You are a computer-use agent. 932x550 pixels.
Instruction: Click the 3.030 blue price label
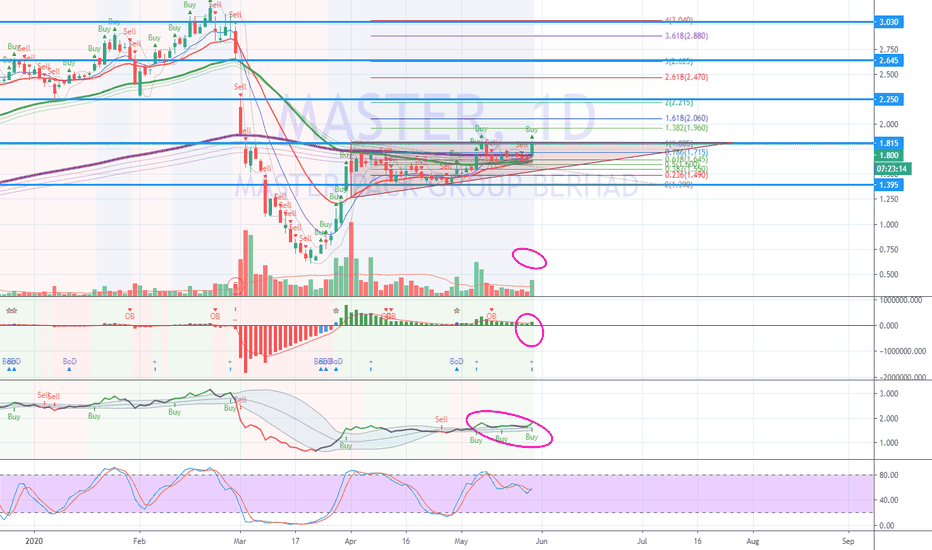click(889, 22)
